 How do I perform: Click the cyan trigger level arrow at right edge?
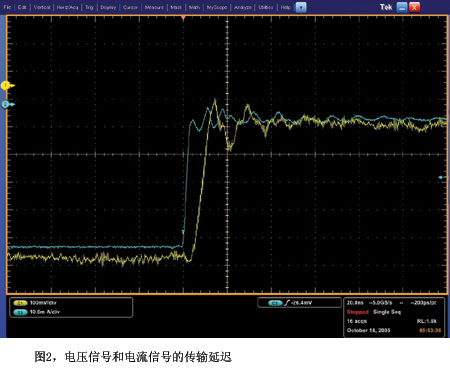click(x=442, y=177)
